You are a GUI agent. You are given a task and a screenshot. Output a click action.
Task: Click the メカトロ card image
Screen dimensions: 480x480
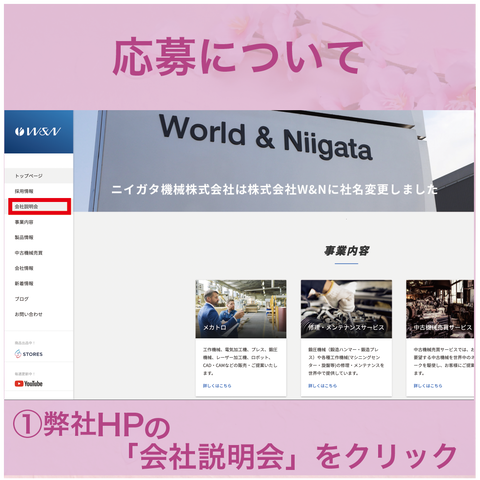click(x=241, y=309)
